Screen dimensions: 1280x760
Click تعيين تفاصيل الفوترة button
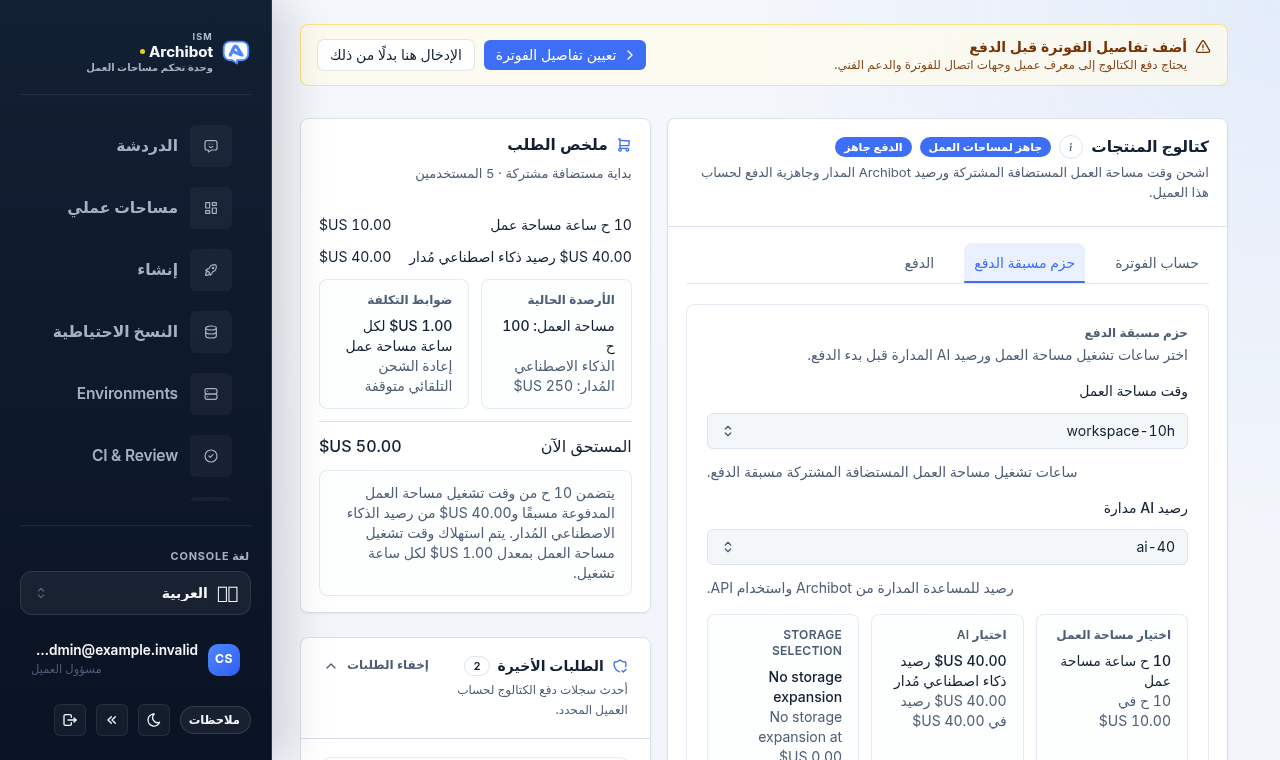point(565,55)
